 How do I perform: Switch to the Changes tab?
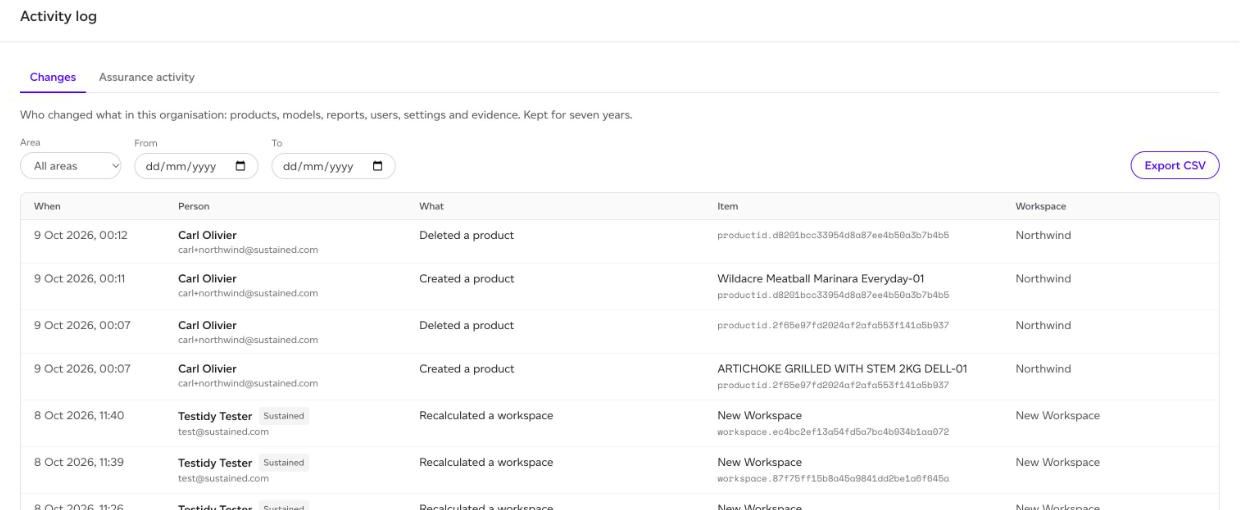[x=53, y=77]
